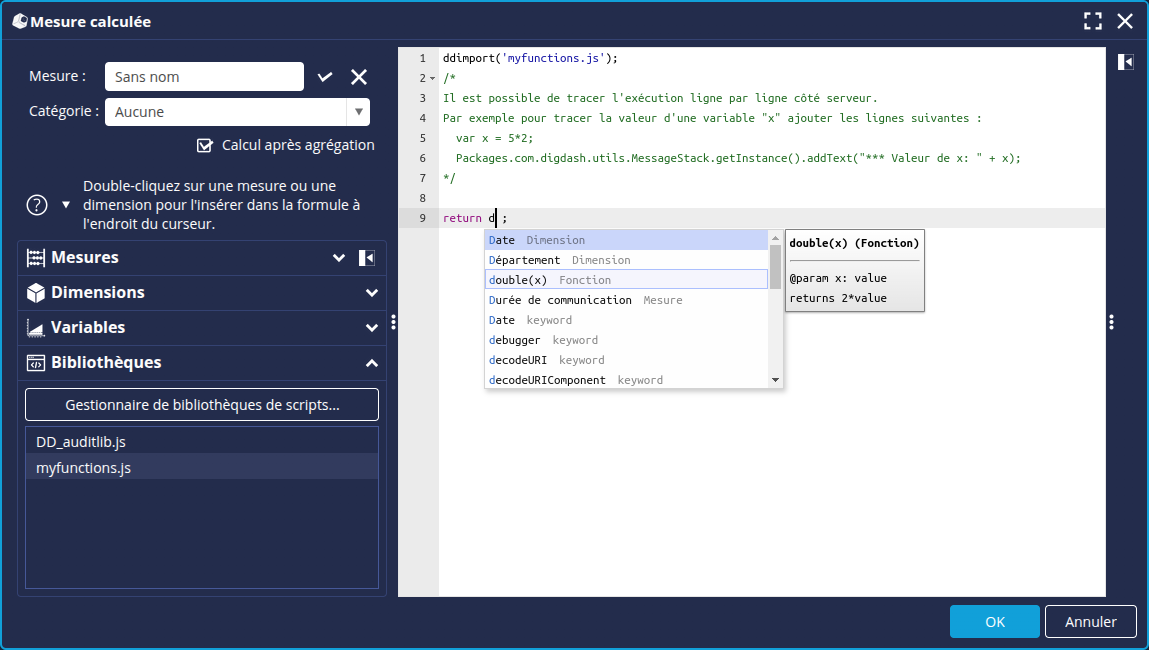Toggle right side panel icon in editor
1149x650 pixels.
[x=1126, y=62]
